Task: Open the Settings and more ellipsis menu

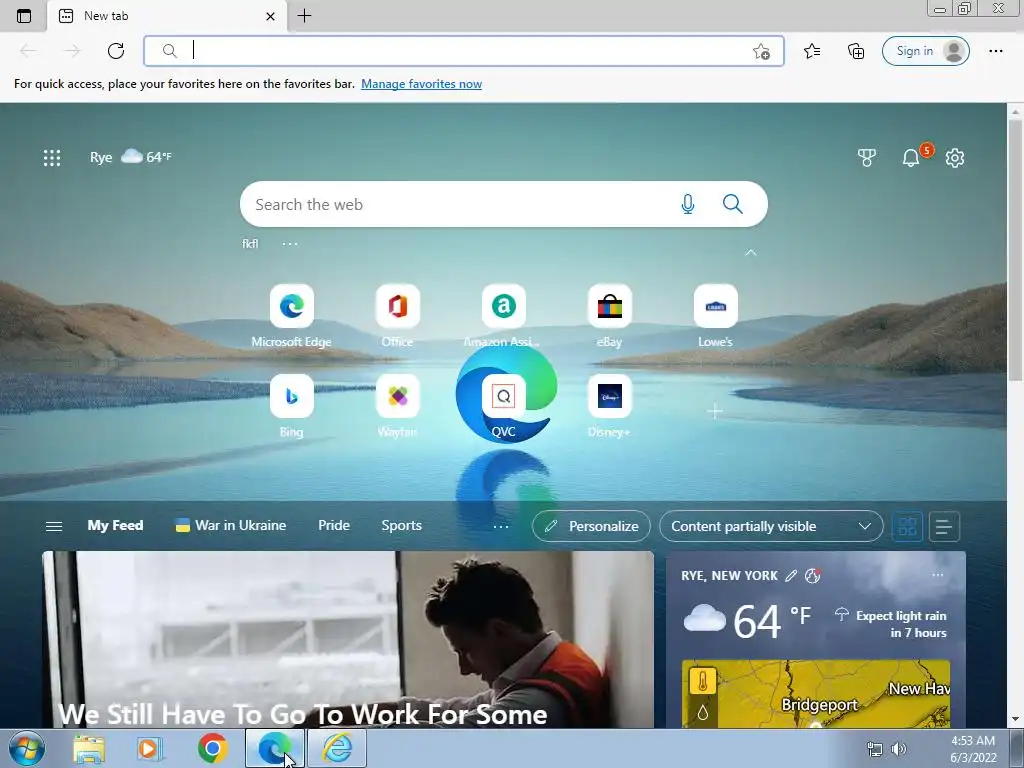Action: tap(995, 51)
